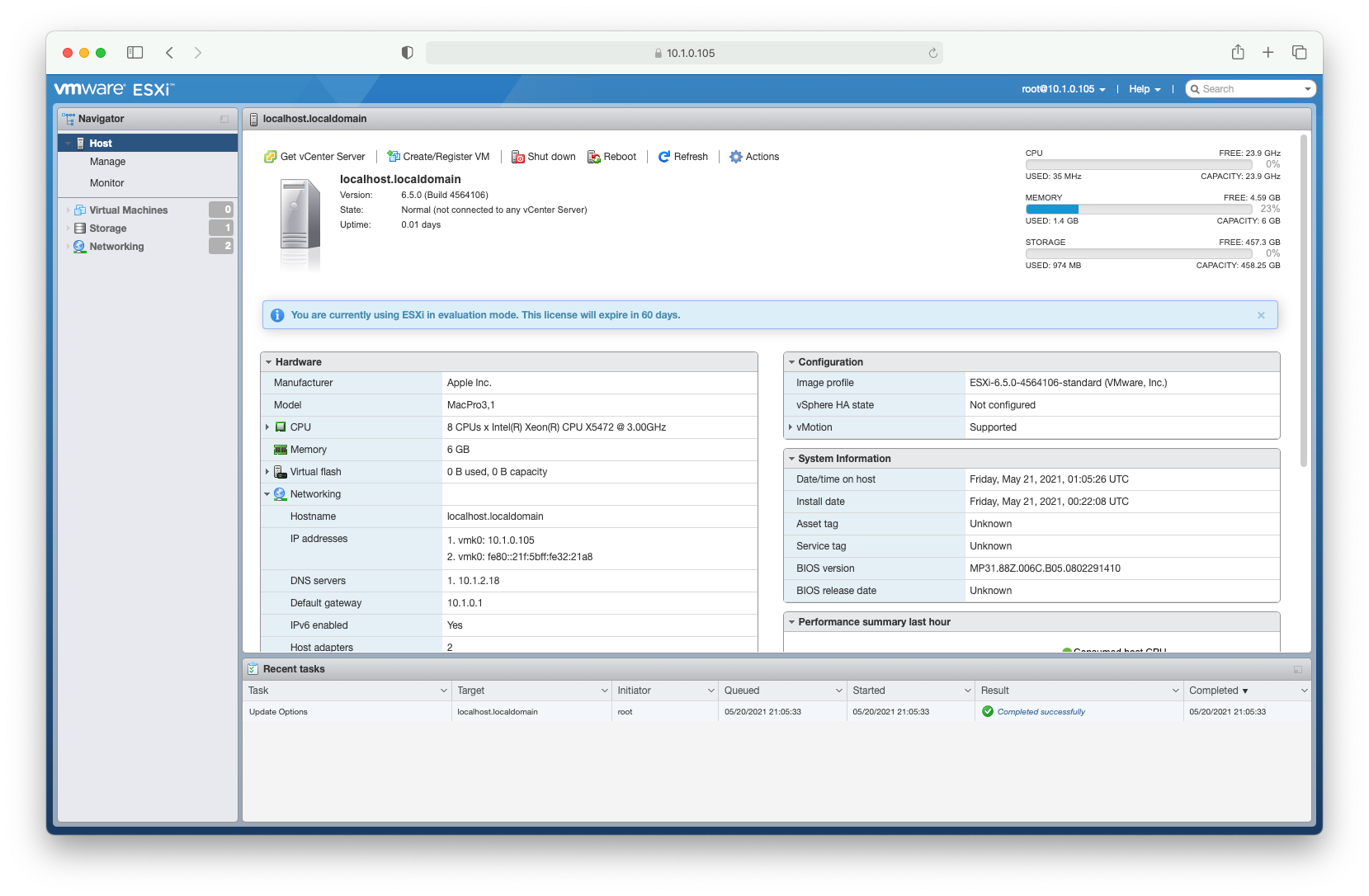
Task: Expand the CPU hardware row
Action: click(x=267, y=427)
